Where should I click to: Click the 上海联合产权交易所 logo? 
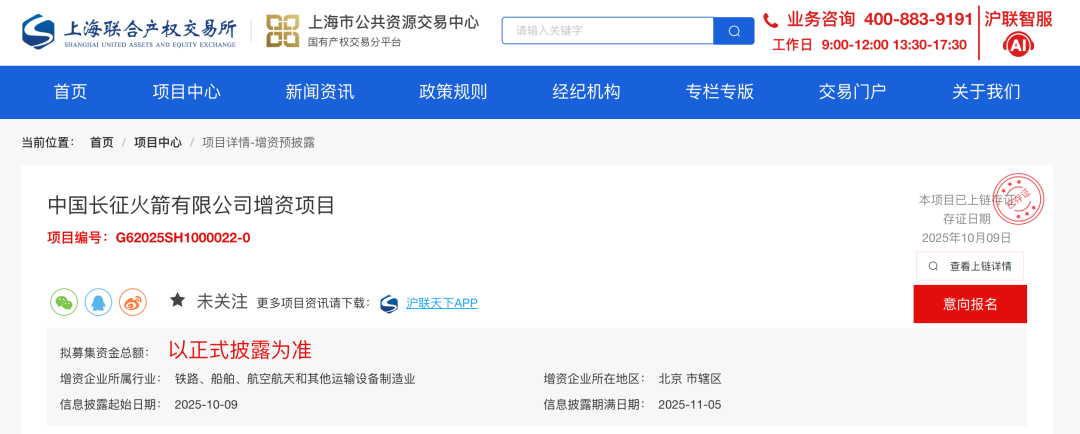[x=128, y=31]
